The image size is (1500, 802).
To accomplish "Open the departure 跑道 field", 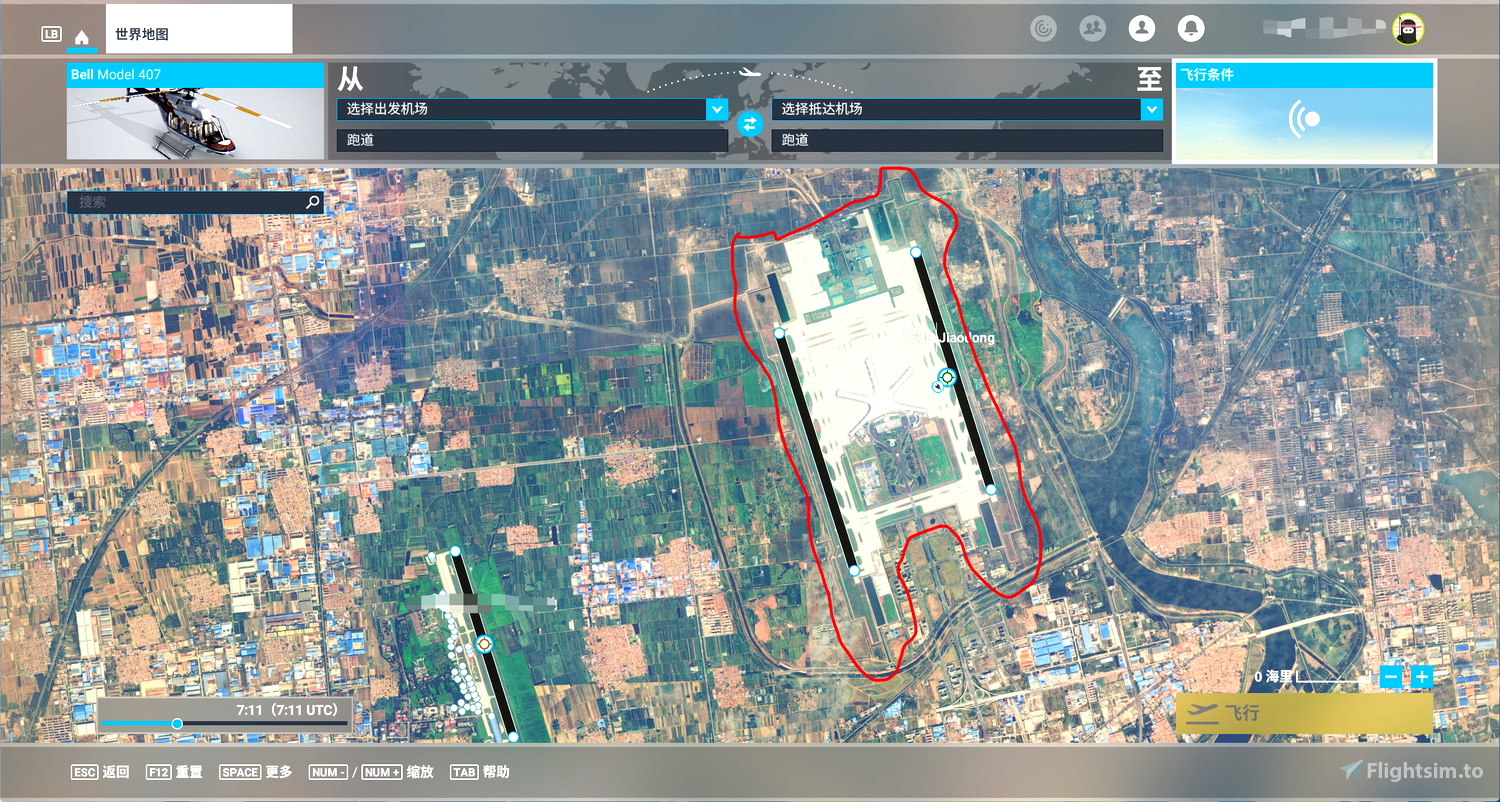I will [x=532, y=140].
